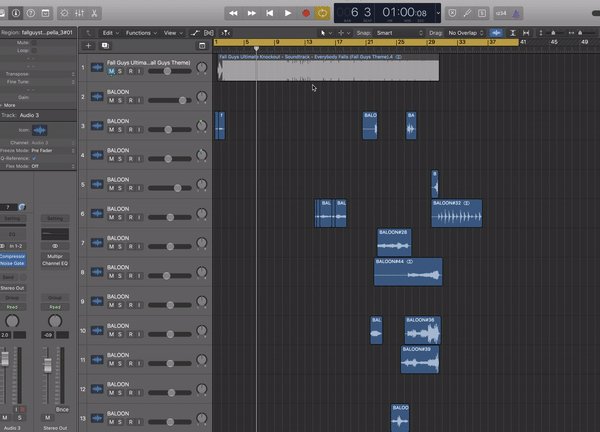
Task: Record-enable track 2 BALOON
Action: click(x=130, y=101)
